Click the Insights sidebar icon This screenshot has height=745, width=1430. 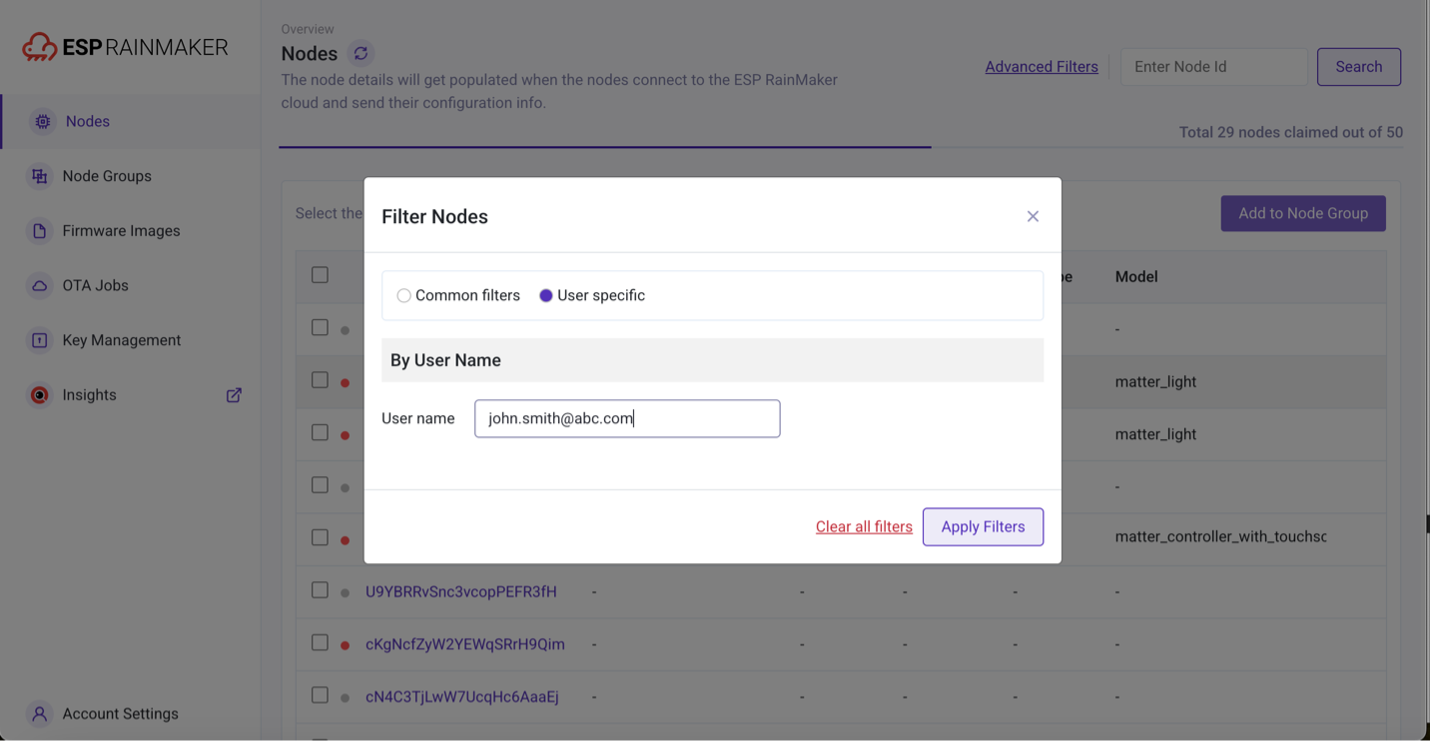[x=40, y=395]
